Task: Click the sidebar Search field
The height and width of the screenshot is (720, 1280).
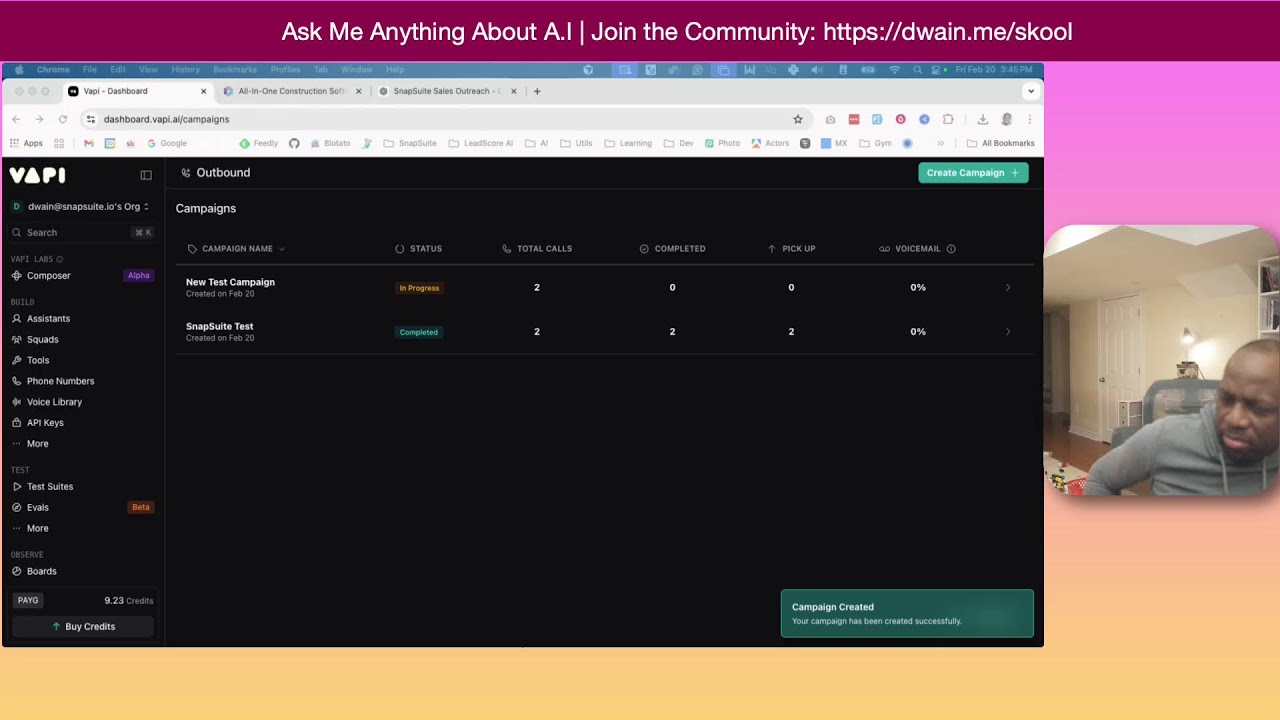Action: pos(82,232)
